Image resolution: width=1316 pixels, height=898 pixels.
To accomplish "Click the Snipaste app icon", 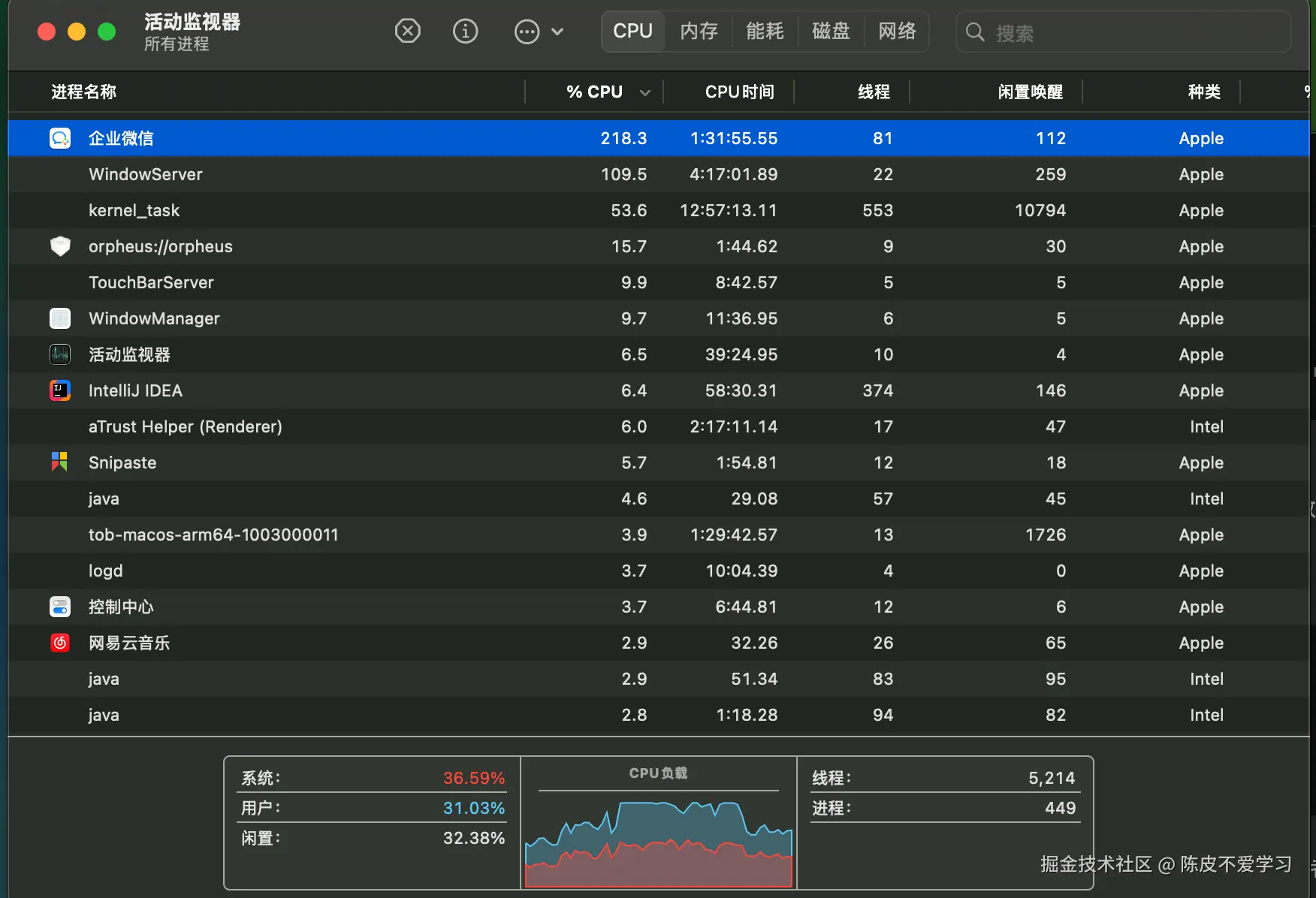I will 59,462.
